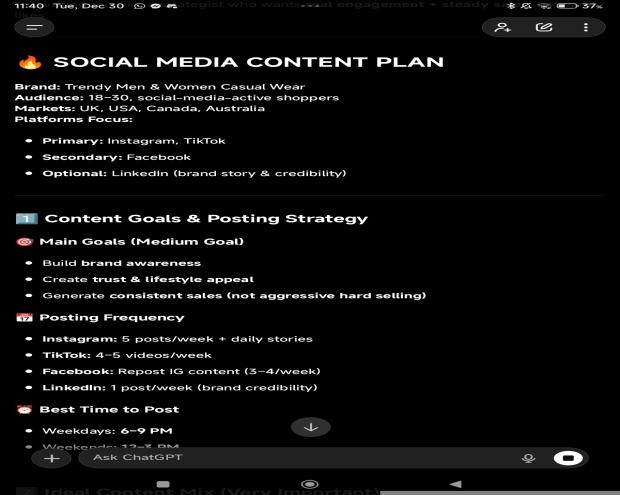The height and width of the screenshot is (495, 620).
Task: Tap the scroll-to-bottom arrow button
Action: point(311,427)
